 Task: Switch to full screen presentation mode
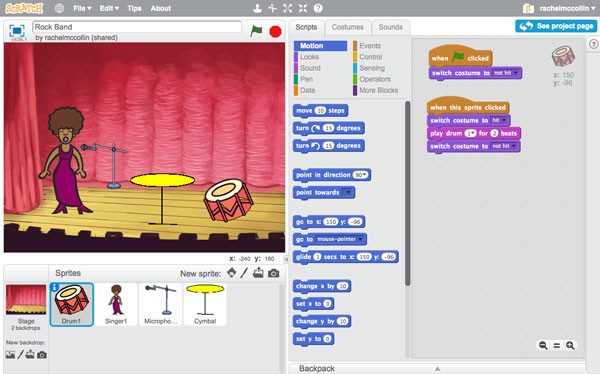(x=17, y=31)
